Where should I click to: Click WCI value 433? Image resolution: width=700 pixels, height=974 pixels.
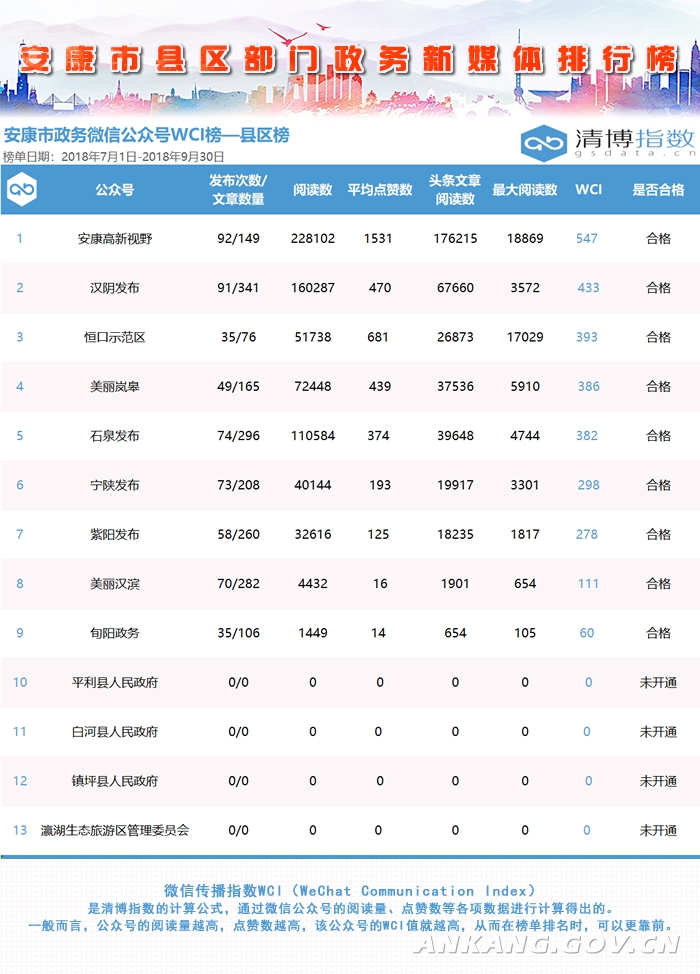pos(588,288)
